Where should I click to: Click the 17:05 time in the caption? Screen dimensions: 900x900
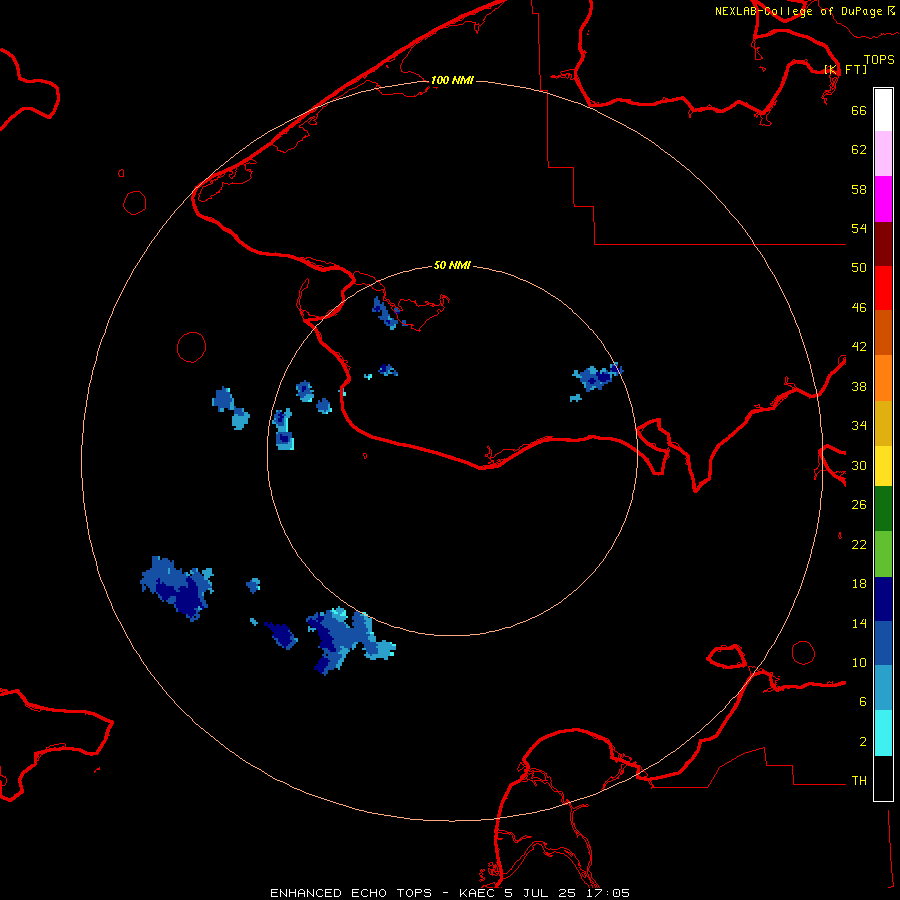tap(607, 893)
